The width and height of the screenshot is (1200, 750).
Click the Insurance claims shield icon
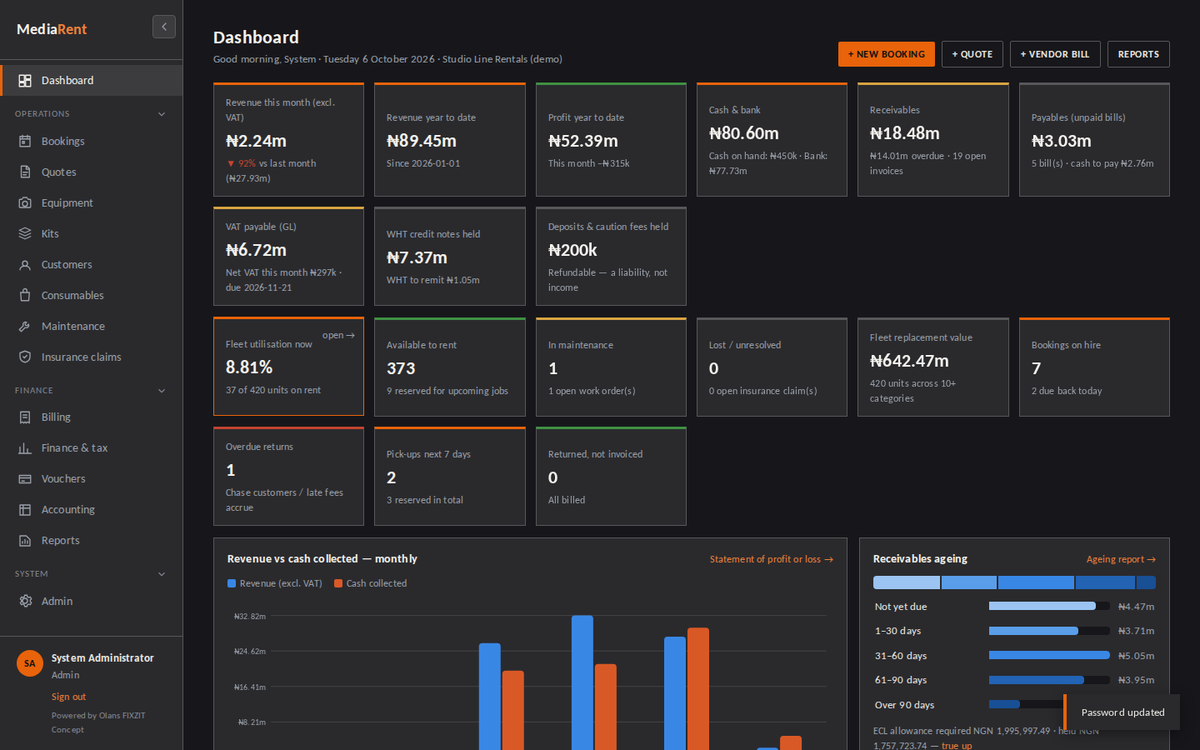tap(25, 357)
